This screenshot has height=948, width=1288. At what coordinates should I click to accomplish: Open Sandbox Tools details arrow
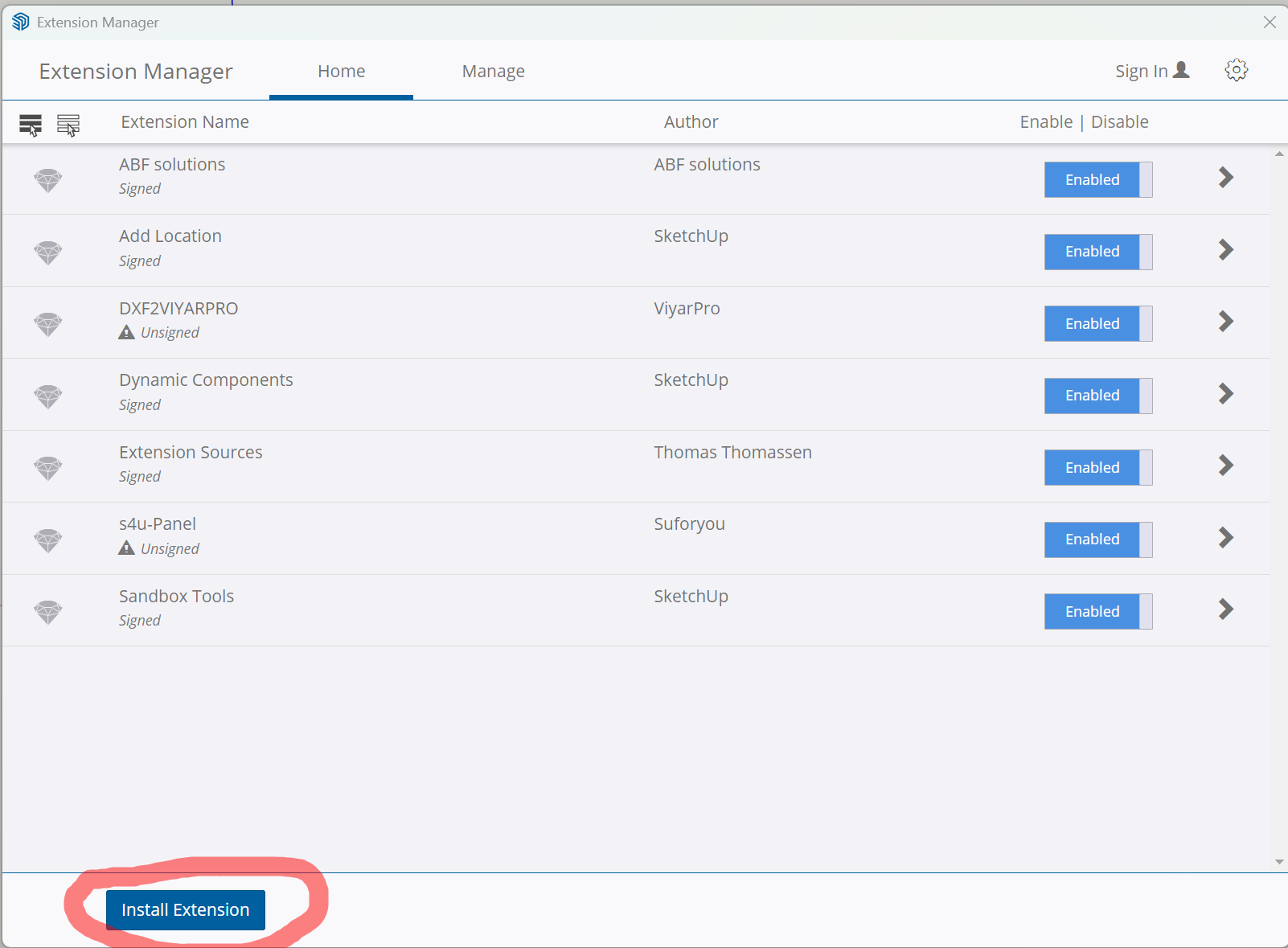pos(1225,609)
